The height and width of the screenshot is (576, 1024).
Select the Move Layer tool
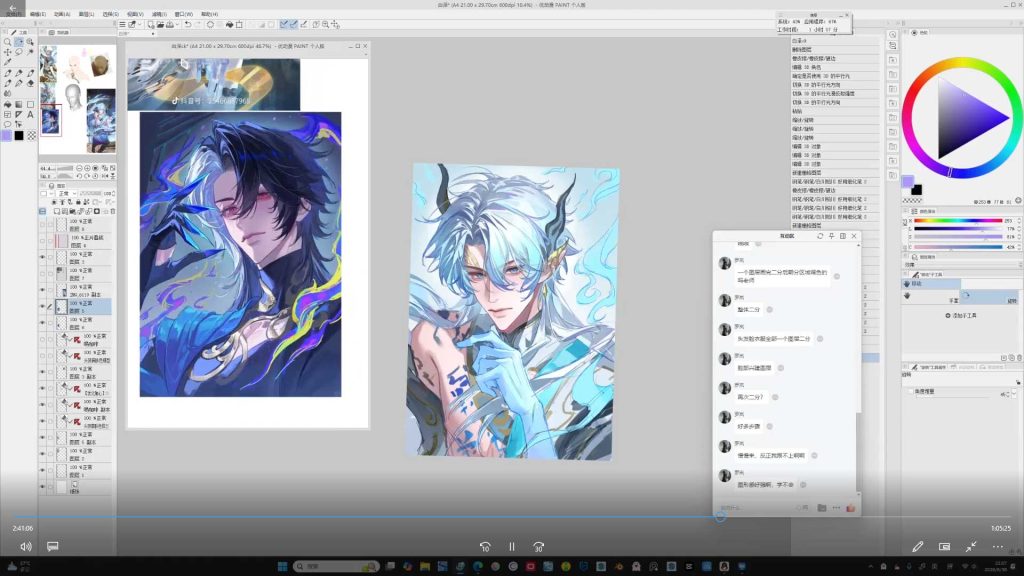click(x=7, y=52)
